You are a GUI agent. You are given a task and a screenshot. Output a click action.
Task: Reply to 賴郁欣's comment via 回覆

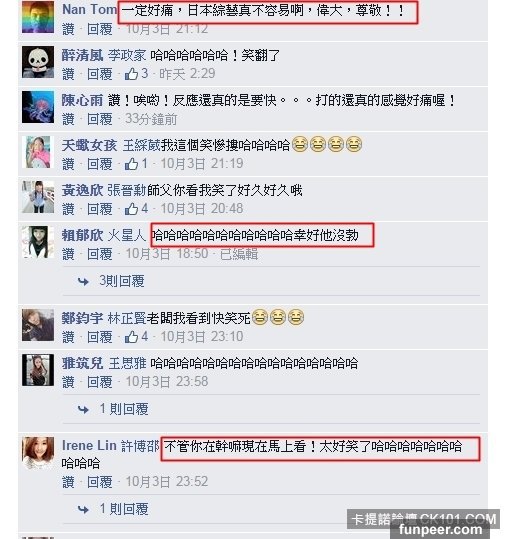(100, 254)
